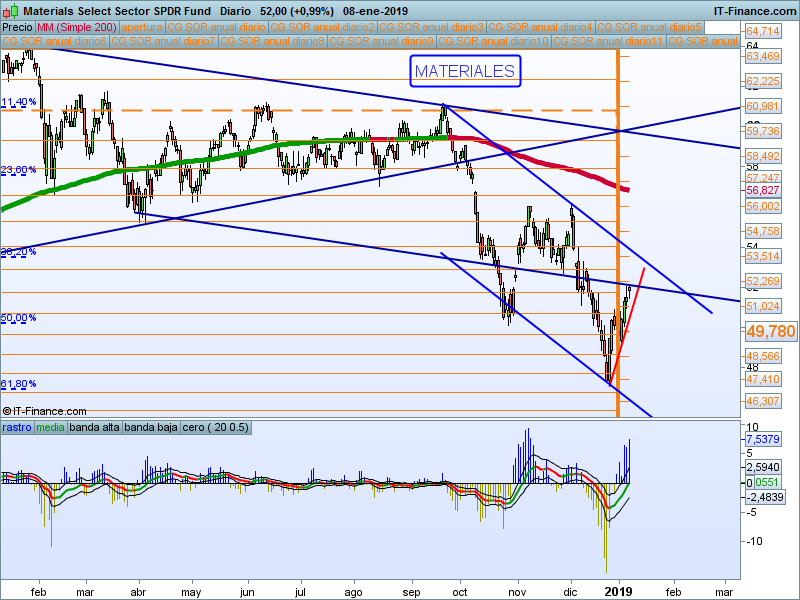
Task: Click the chart icon in the title bar
Action: 8,9
